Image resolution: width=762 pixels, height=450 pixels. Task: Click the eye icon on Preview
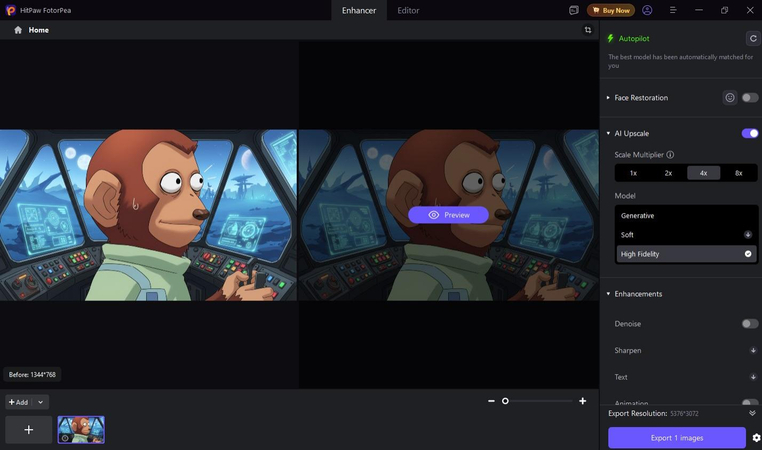(433, 215)
